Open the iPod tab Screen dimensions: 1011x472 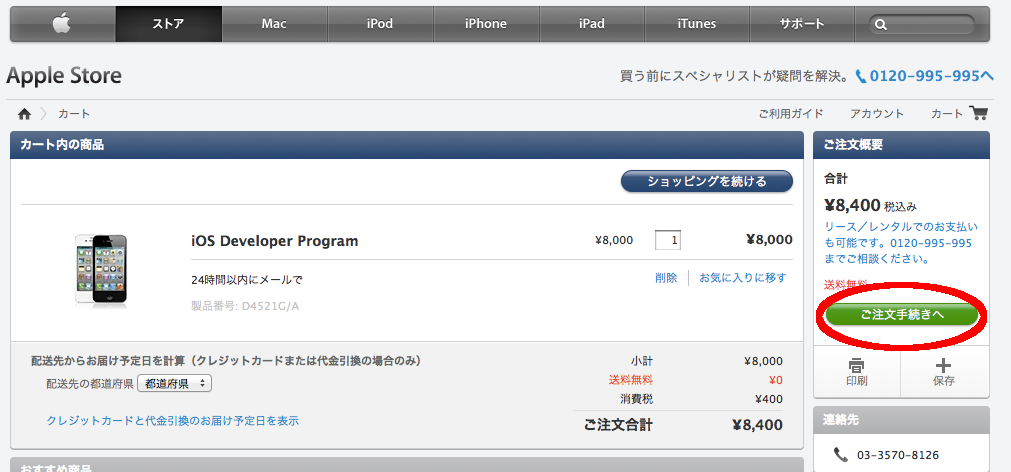380,24
